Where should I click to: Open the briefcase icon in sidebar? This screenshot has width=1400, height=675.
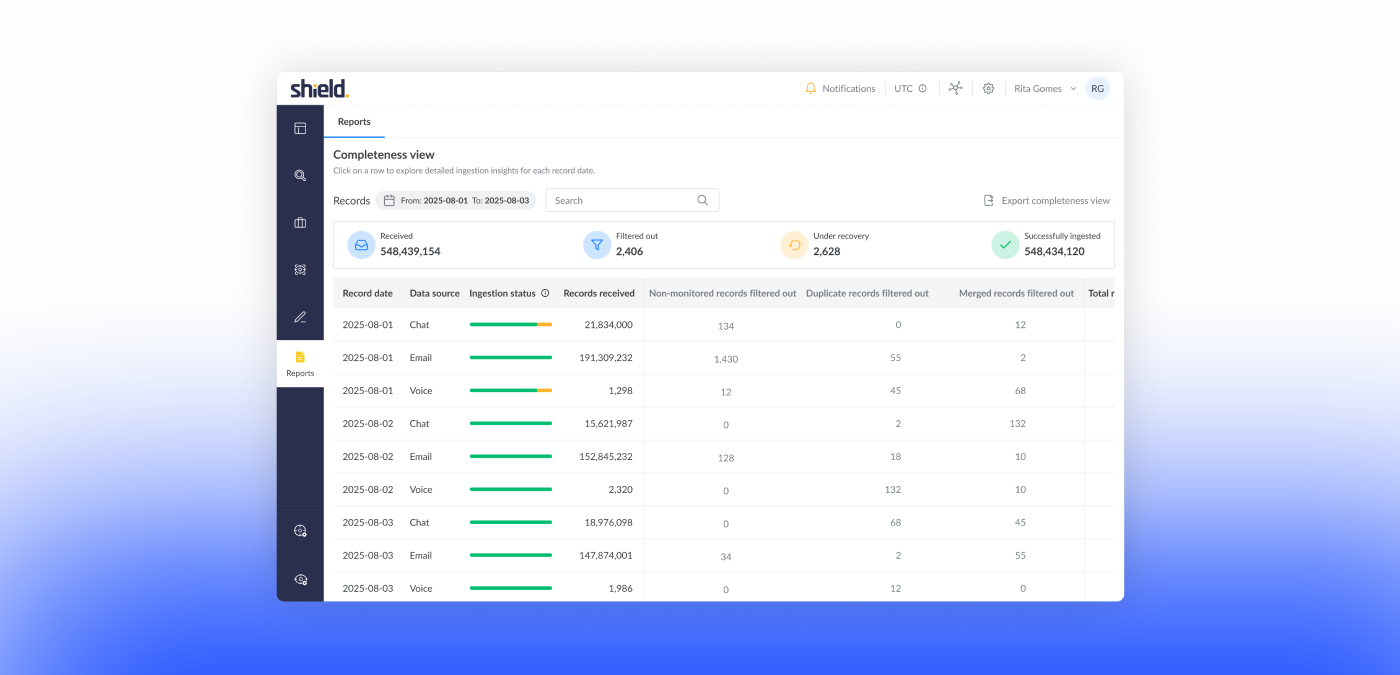(x=300, y=223)
